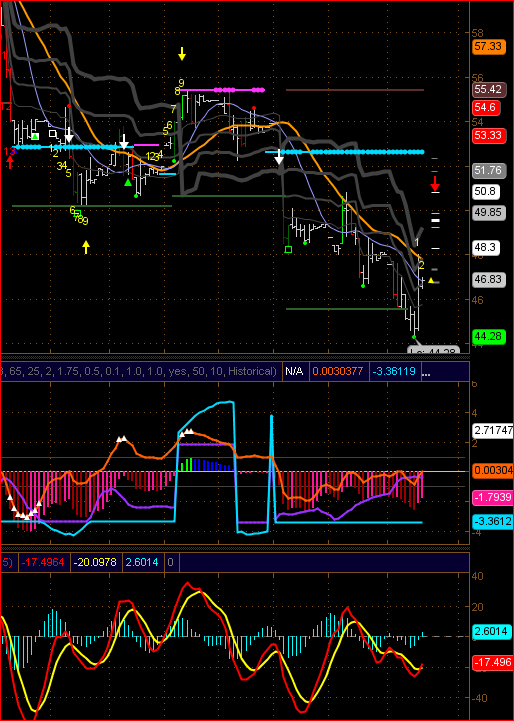Click the N/A value in study header
The image size is (514, 721).
(294, 372)
